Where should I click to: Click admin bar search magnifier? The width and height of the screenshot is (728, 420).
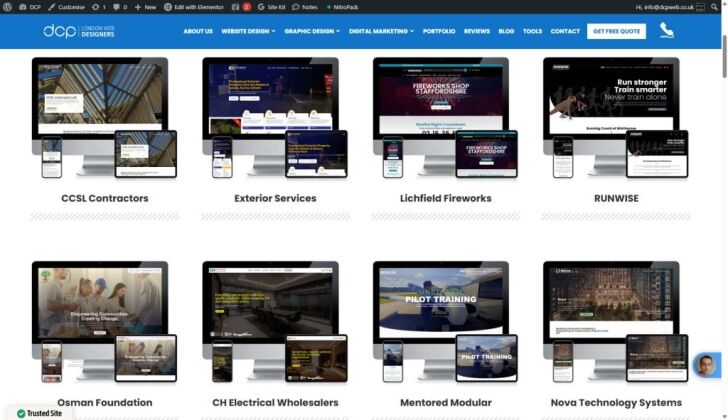click(714, 7)
